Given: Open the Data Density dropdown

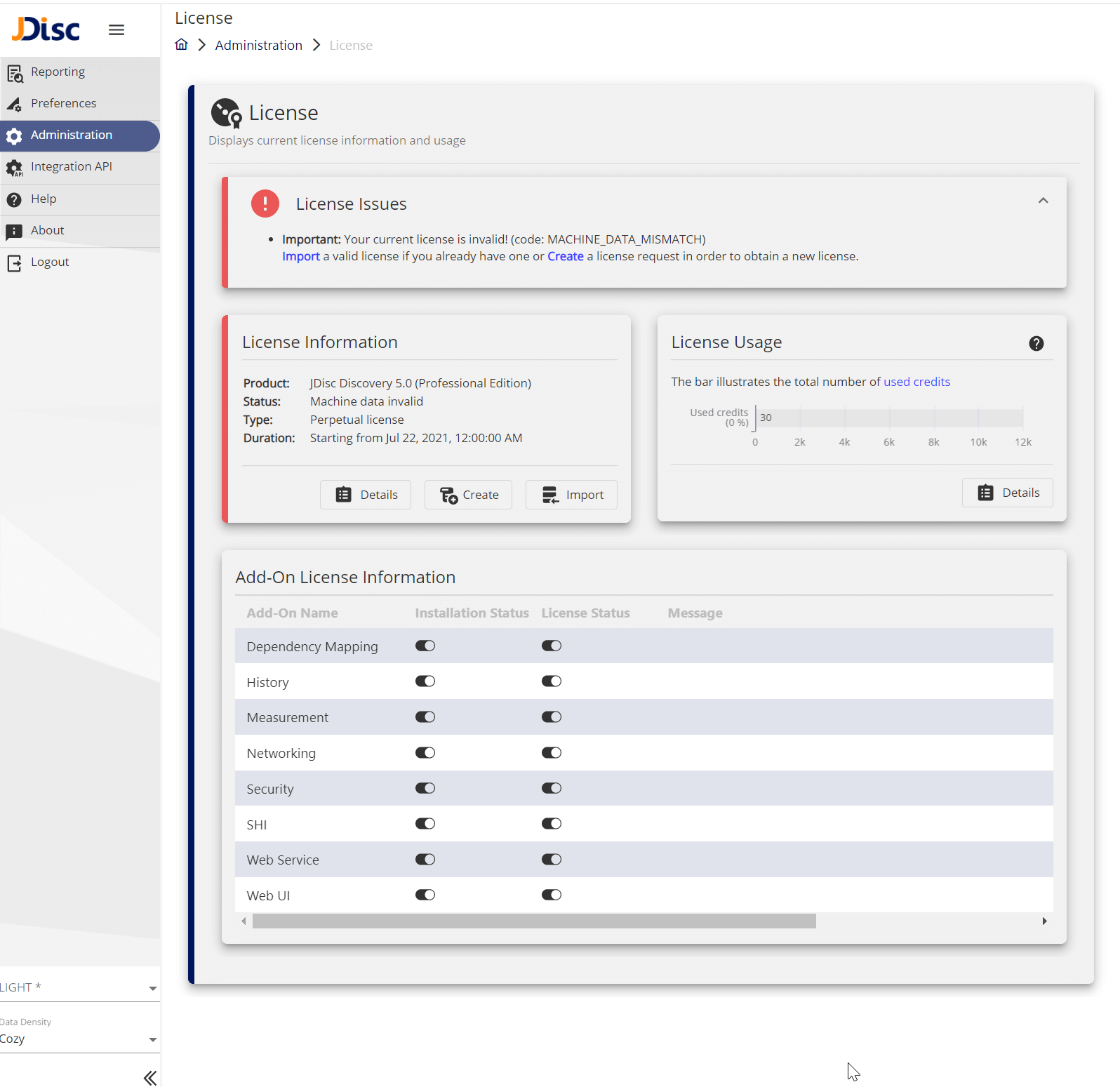Looking at the screenshot, I should [79, 1039].
